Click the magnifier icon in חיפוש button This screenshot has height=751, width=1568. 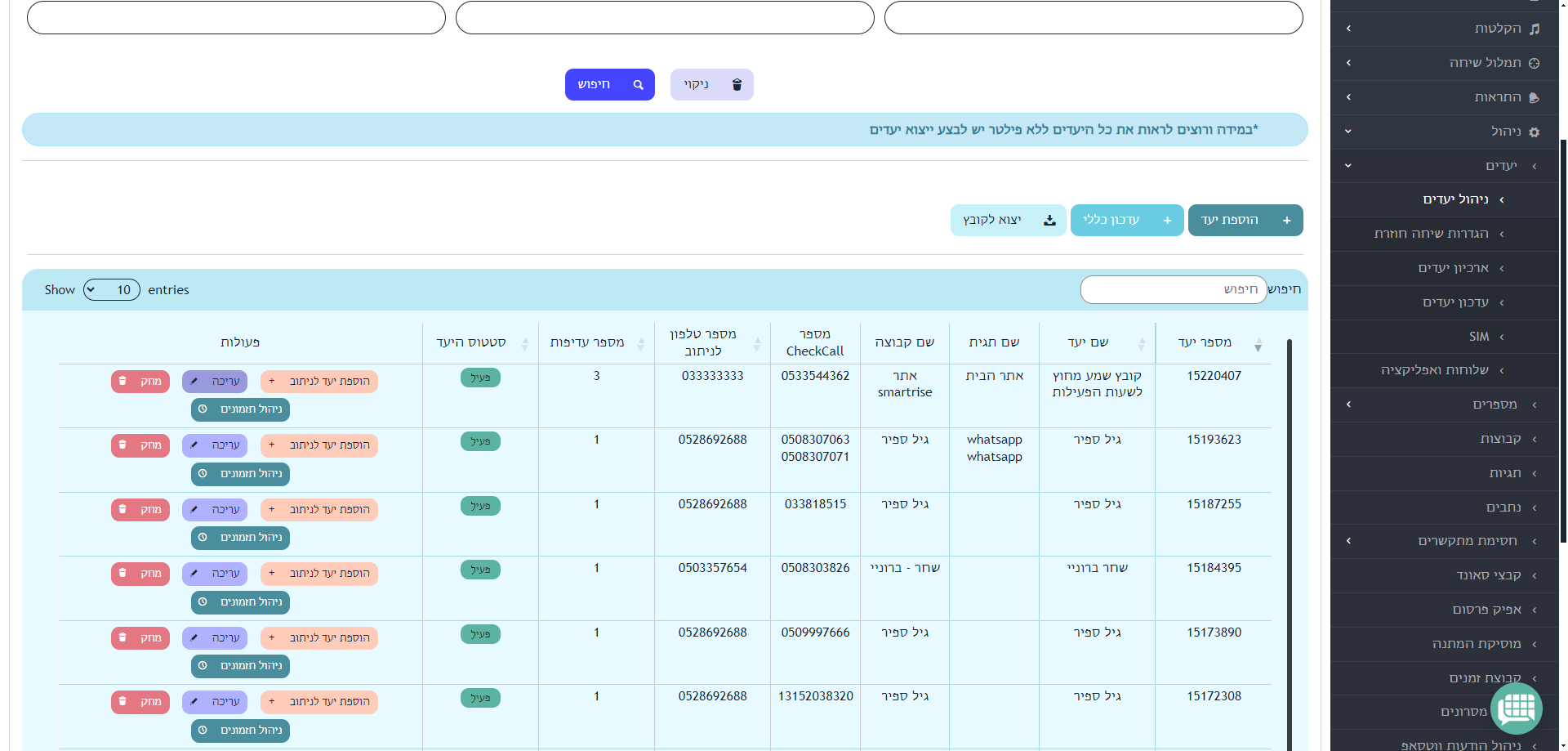pos(639,84)
